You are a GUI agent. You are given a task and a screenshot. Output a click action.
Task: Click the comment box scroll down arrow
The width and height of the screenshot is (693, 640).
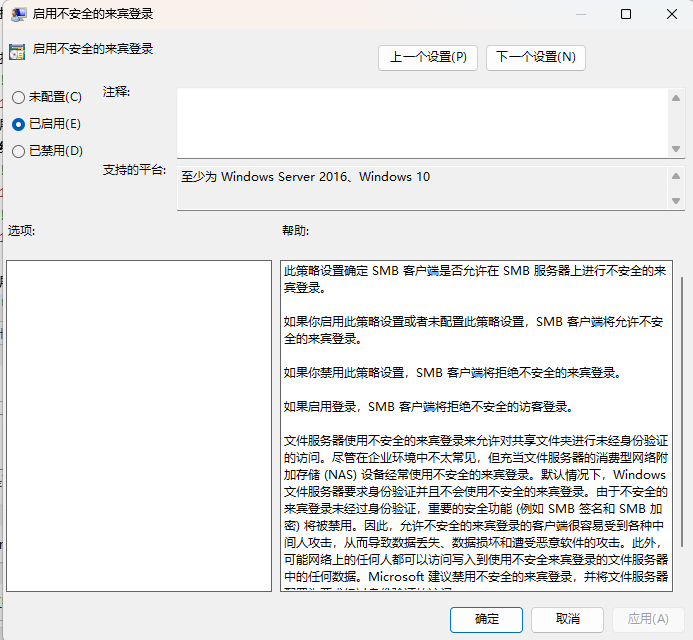point(676,149)
